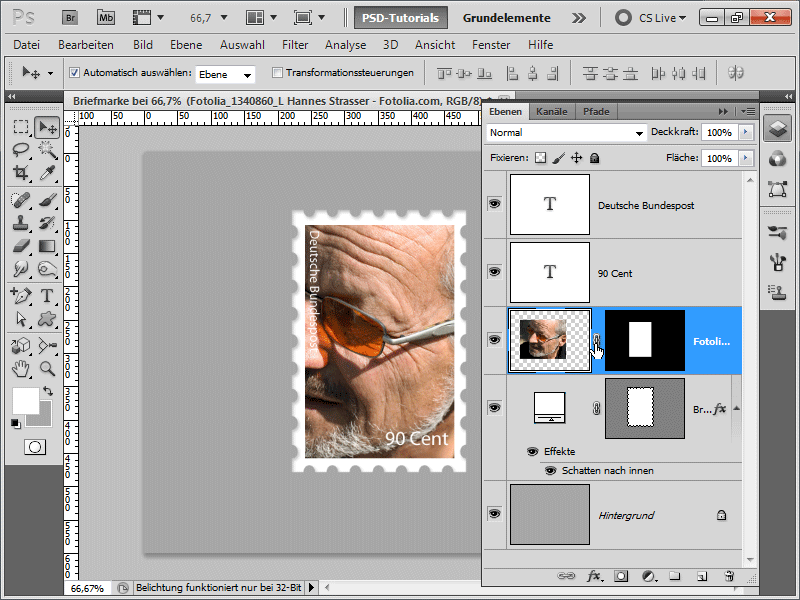800x600 pixels.
Task: Select the Hand tool
Action: tap(20, 368)
